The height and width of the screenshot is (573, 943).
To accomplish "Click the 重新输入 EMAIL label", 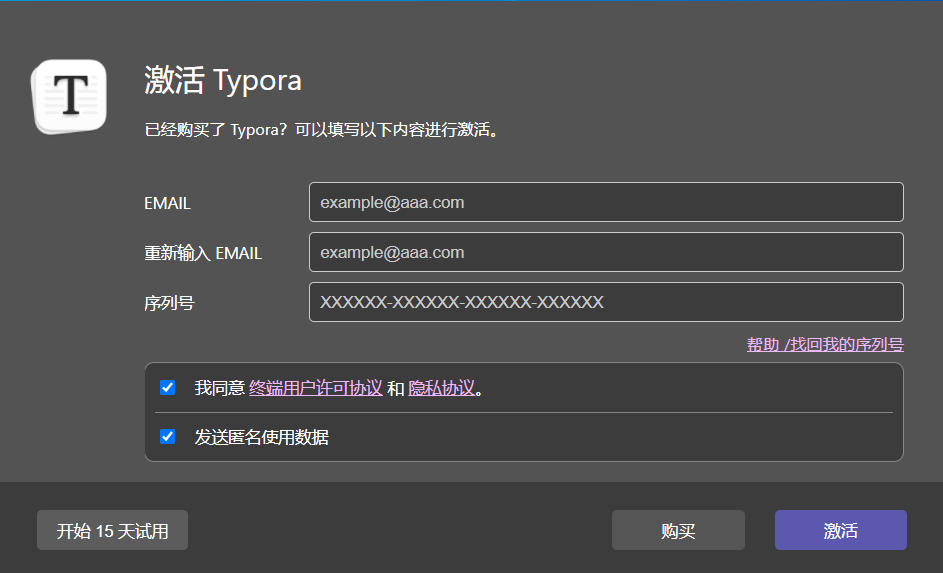I will point(203,253).
